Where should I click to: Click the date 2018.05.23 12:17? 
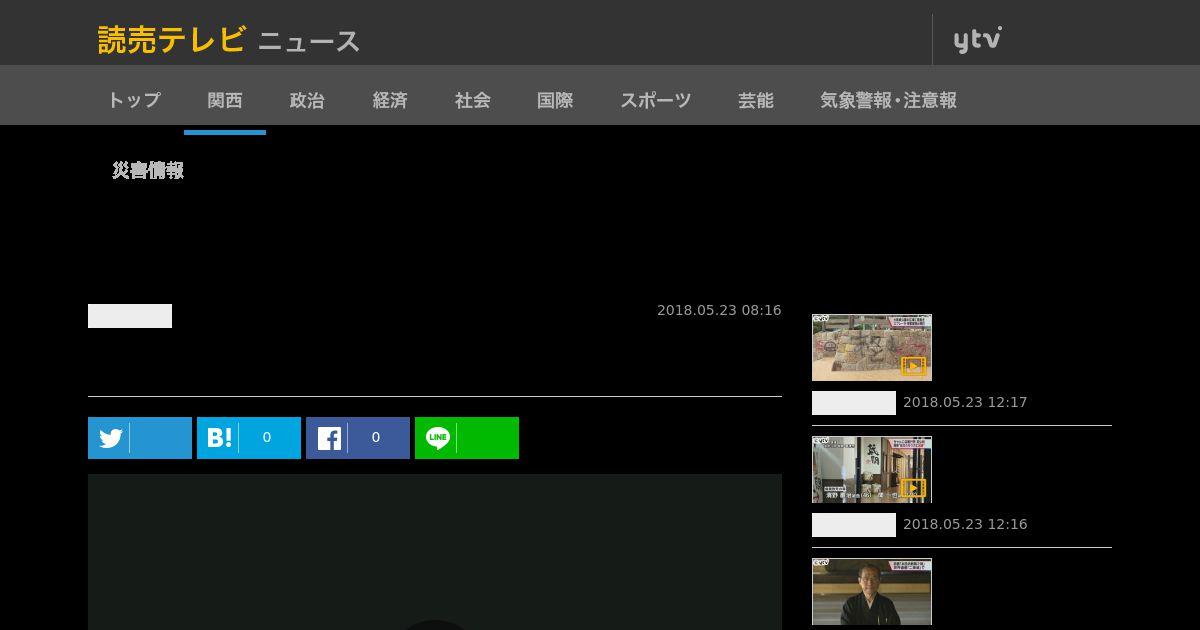point(965,402)
